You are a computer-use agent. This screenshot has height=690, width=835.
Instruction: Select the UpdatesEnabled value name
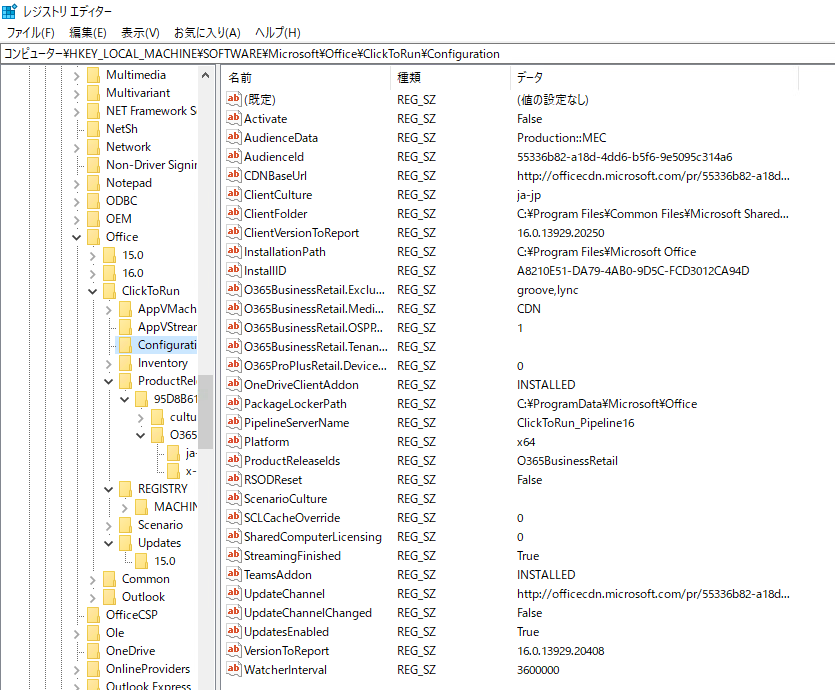(286, 631)
